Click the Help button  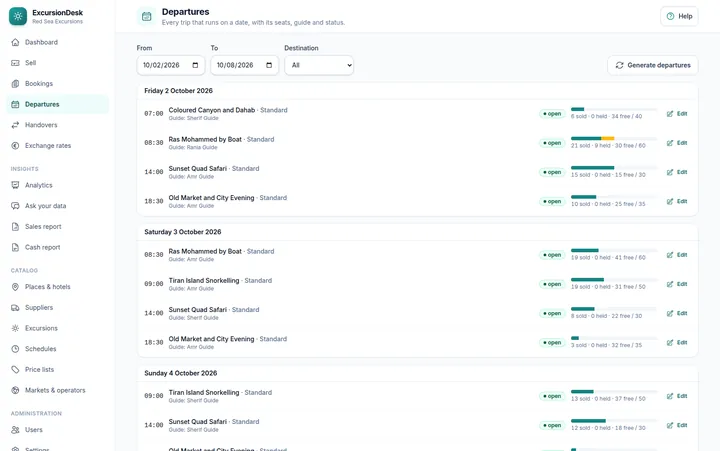coord(679,16)
